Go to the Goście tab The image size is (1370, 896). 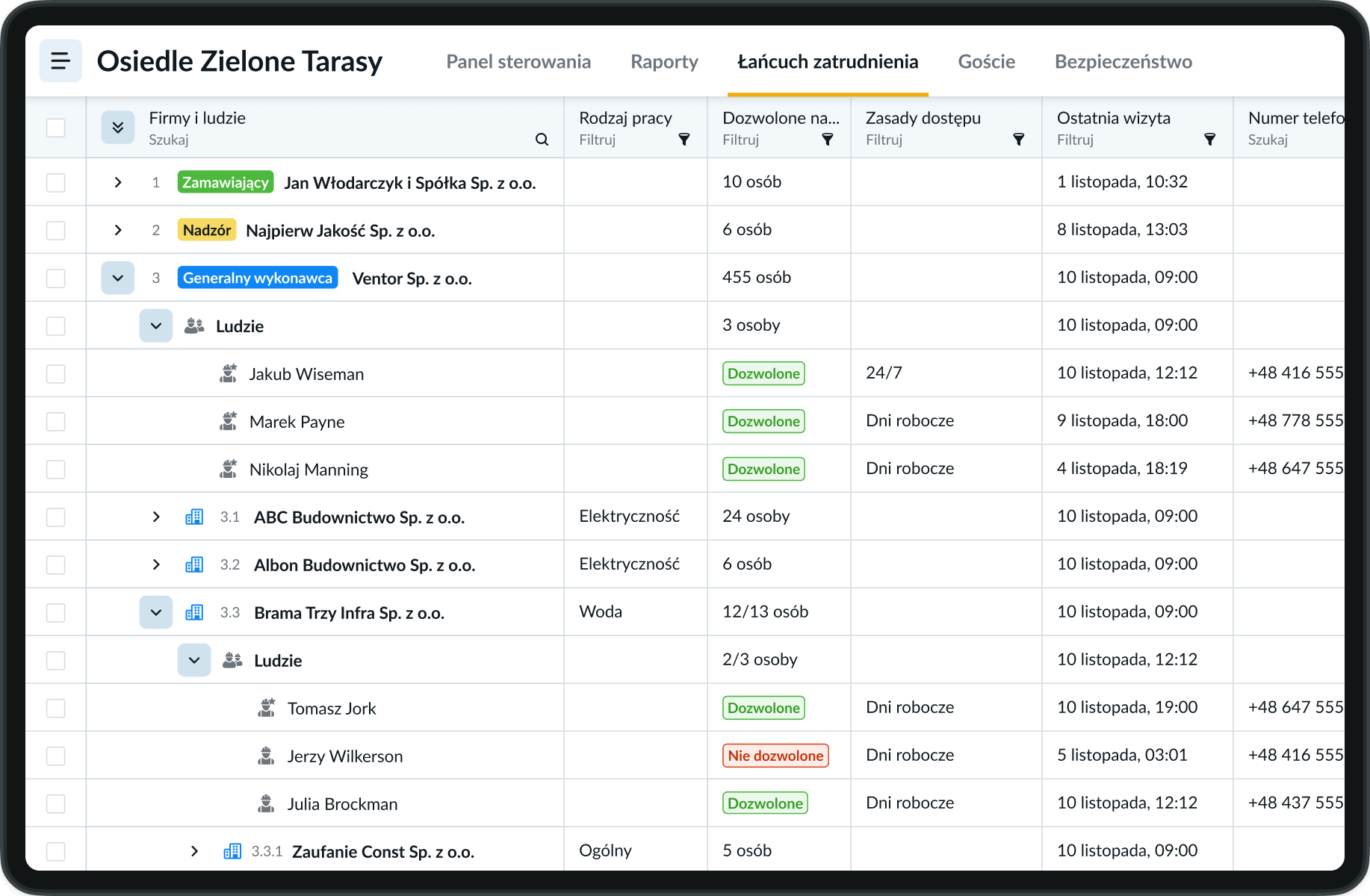point(986,61)
